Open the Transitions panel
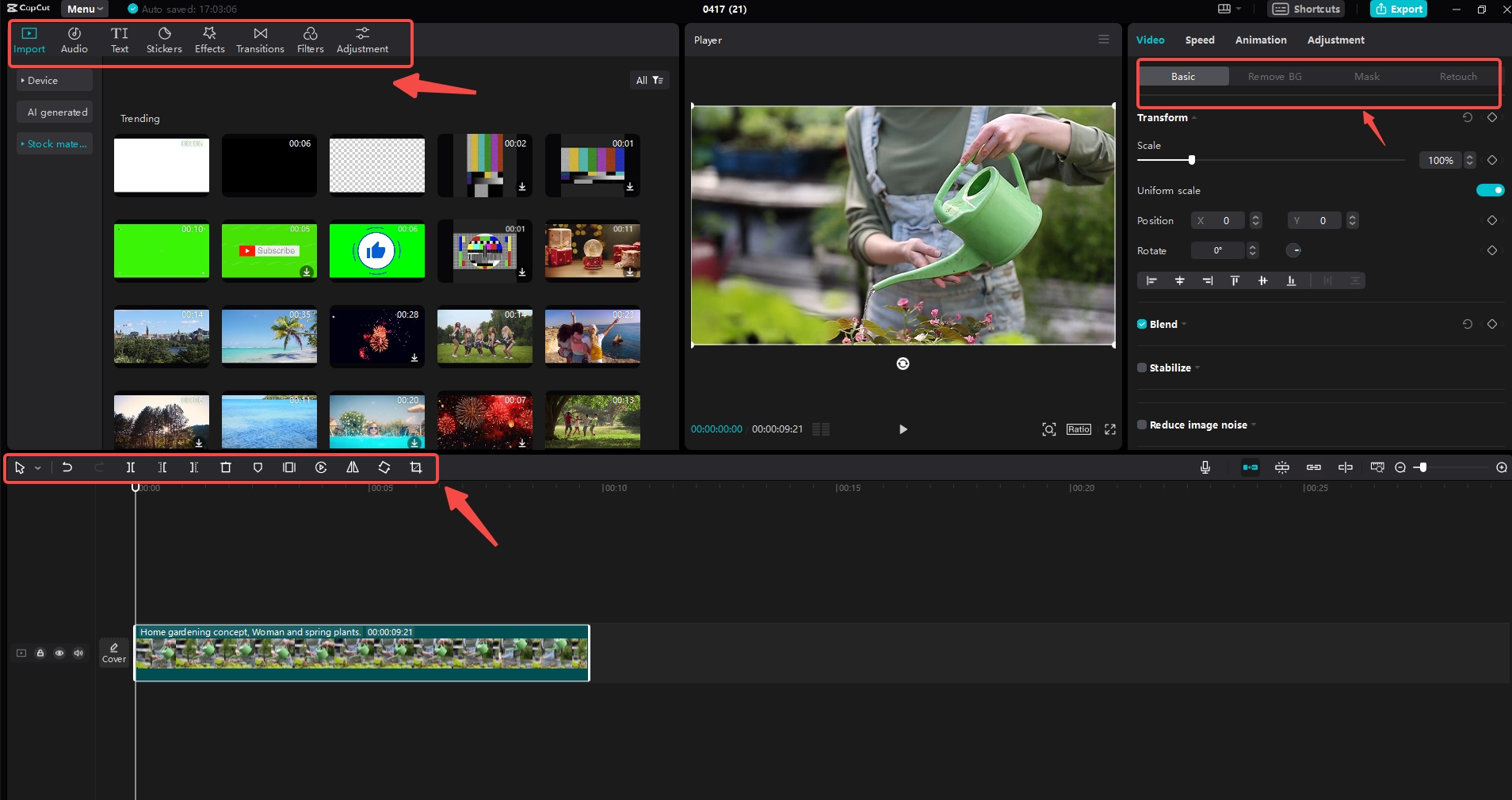Viewport: 1512px width, 800px height. pyautogui.click(x=259, y=40)
